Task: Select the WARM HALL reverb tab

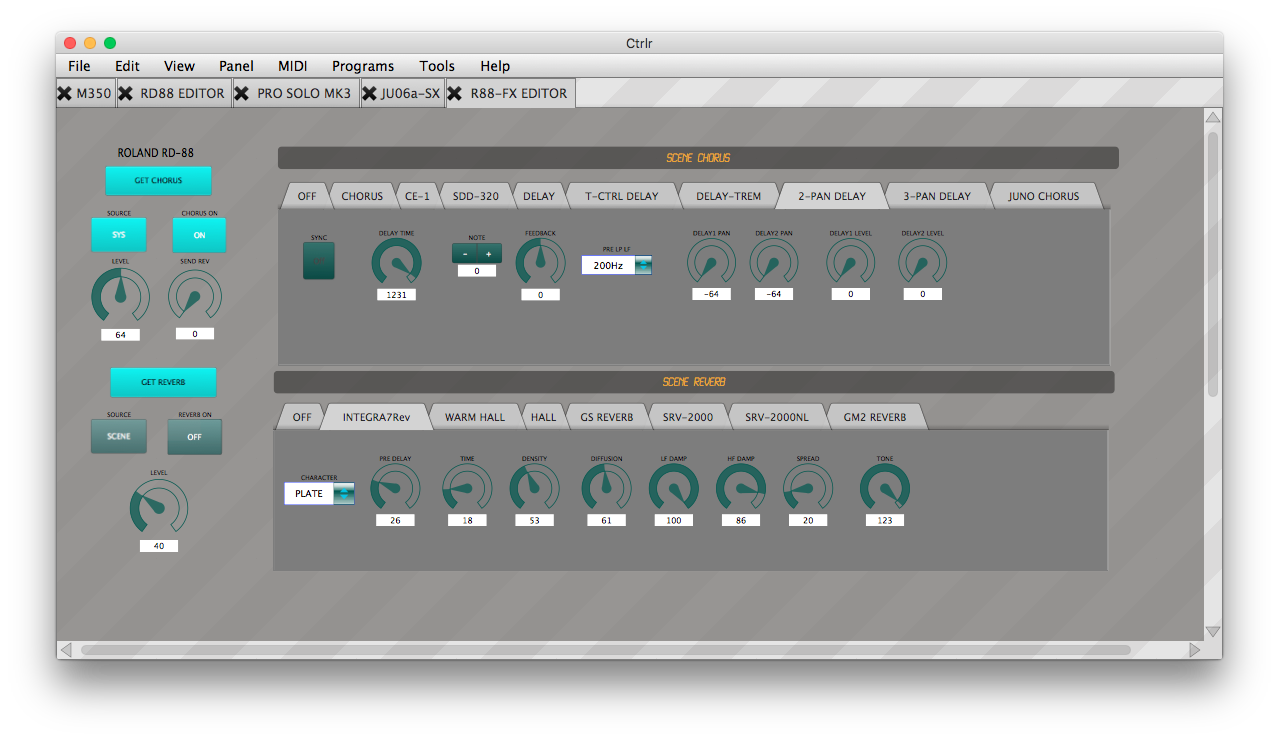Action: (x=475, y=417)
